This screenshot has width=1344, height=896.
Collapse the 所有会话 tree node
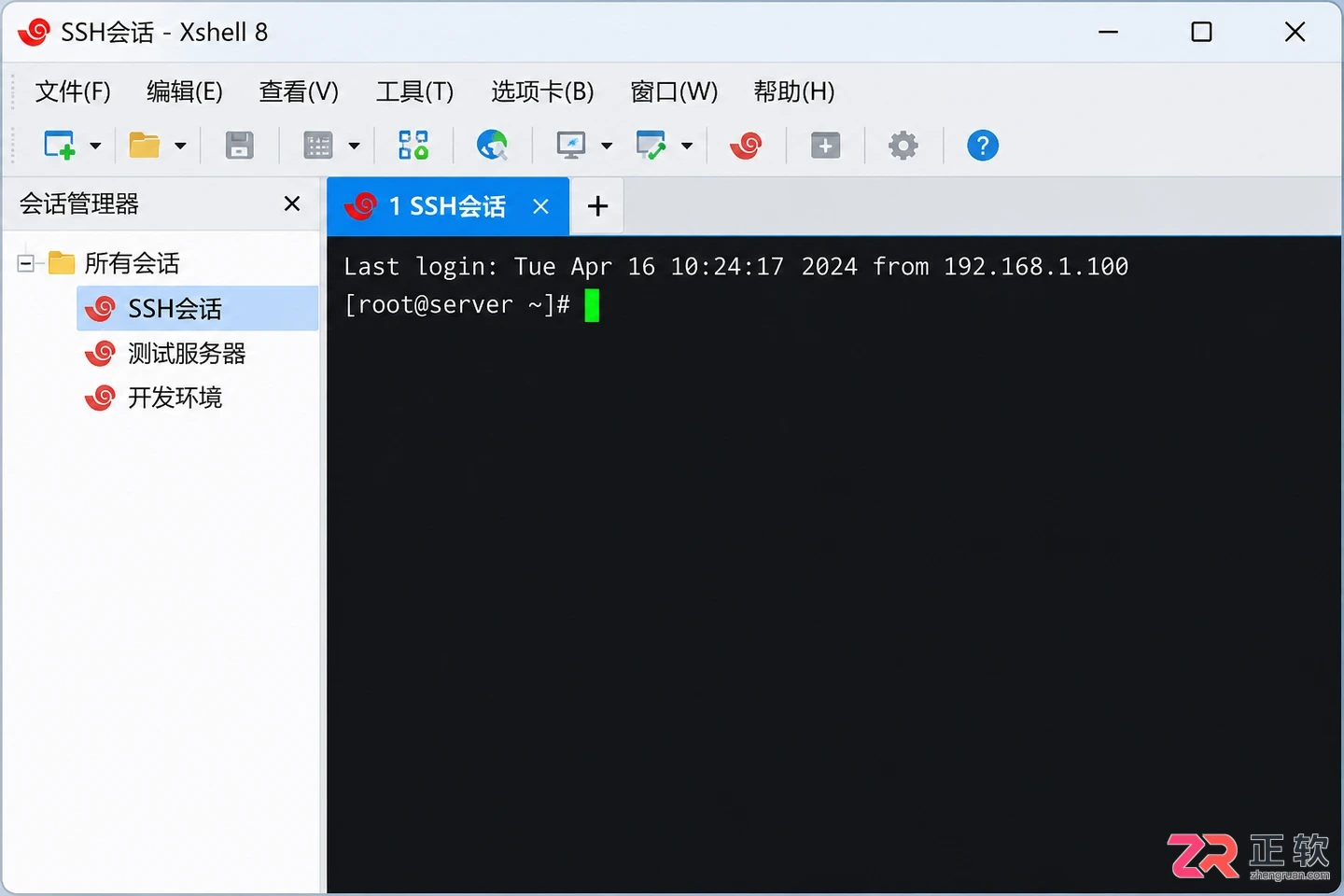(x=26, y=263)
